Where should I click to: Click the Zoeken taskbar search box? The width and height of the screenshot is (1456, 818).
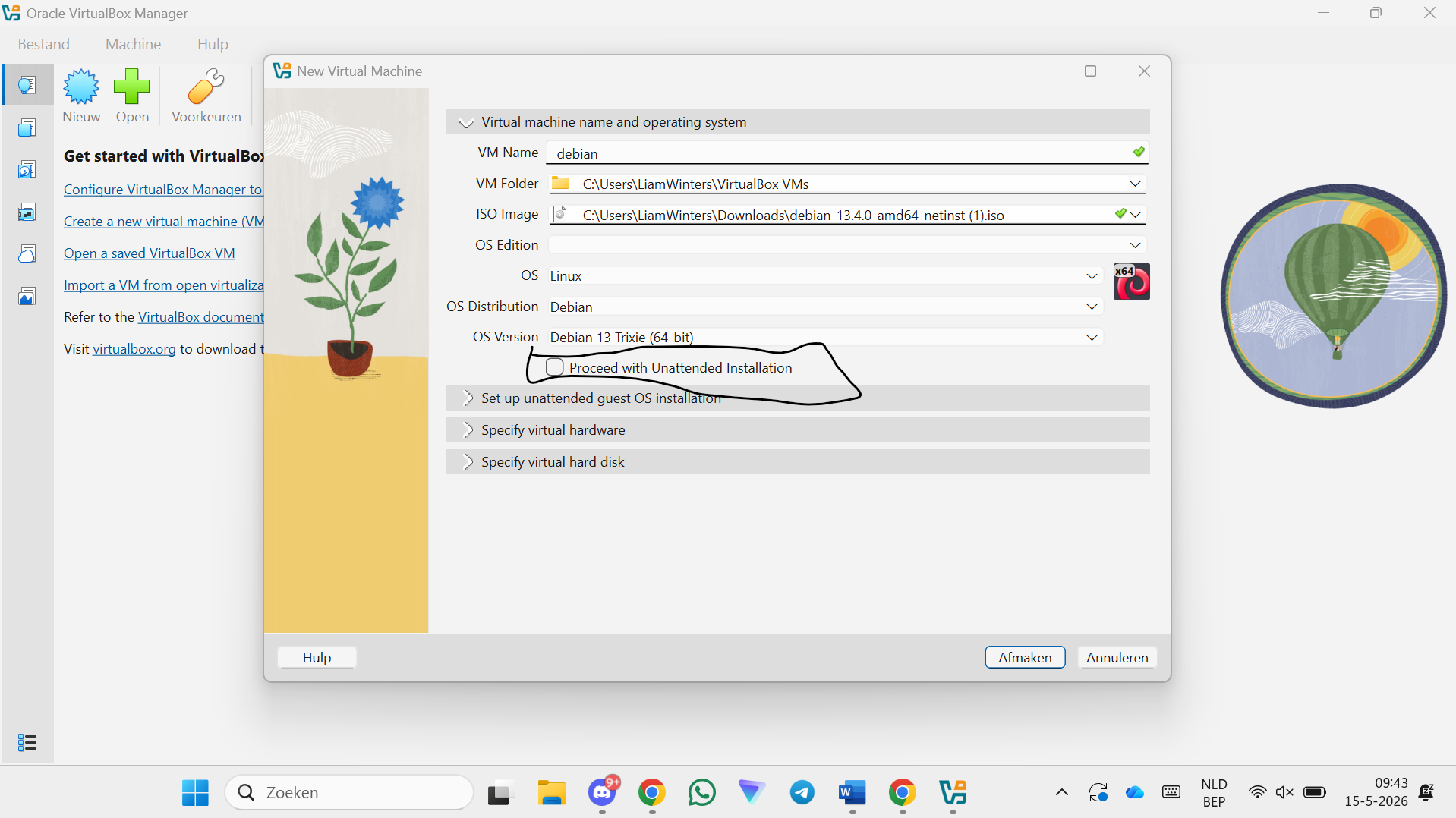coord(349,792)
